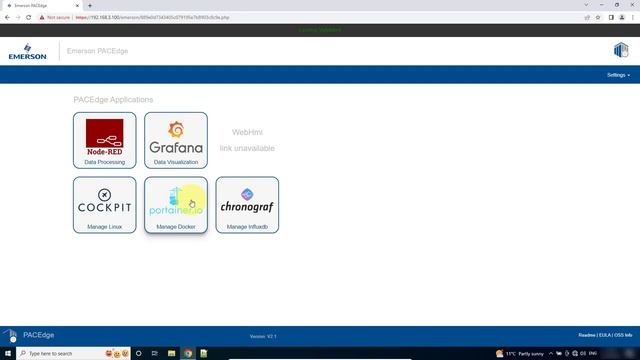Reload the page with refresh button
This screenshot has height=360, width=640.
point(29,18)
